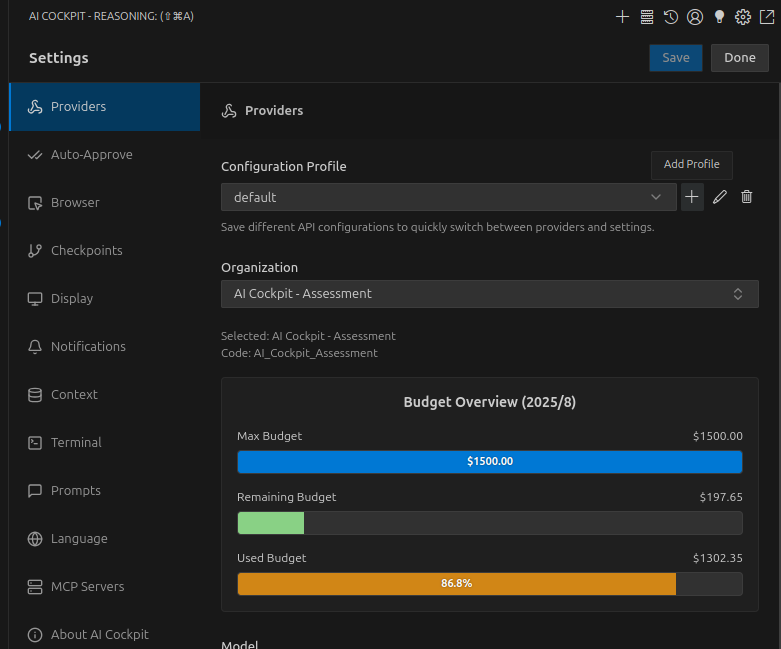Image resolution: width=781 pixels, height=649 pixels.
Task: Click the orange Used Budget progress bar
Action: tap(456, 584)
